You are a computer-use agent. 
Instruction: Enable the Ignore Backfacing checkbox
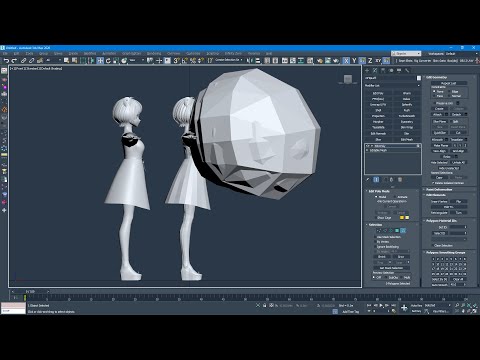pyautogui.click(x=375, y=247)
